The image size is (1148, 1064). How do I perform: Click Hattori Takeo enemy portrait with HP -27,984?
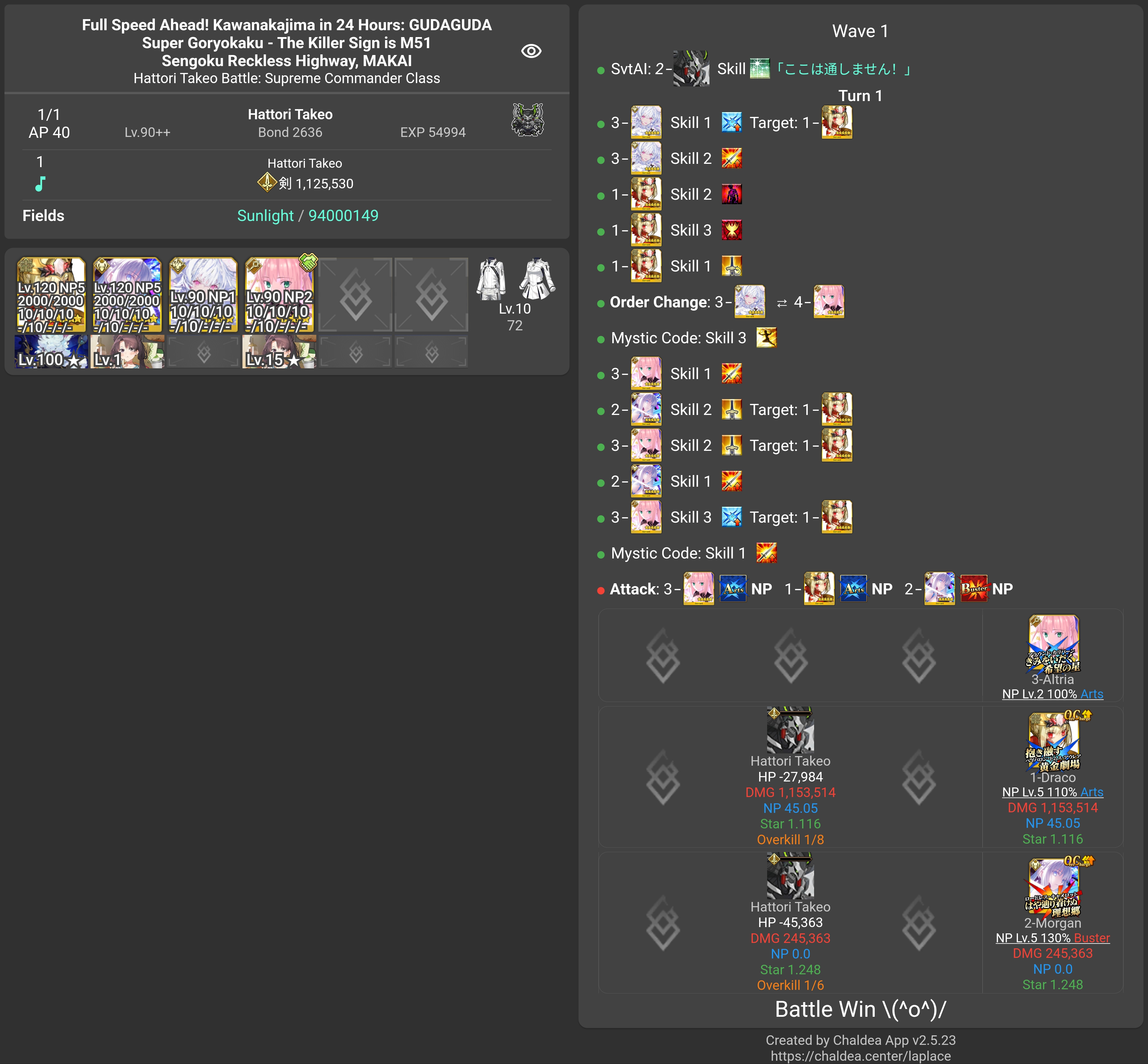click(790, 730)
